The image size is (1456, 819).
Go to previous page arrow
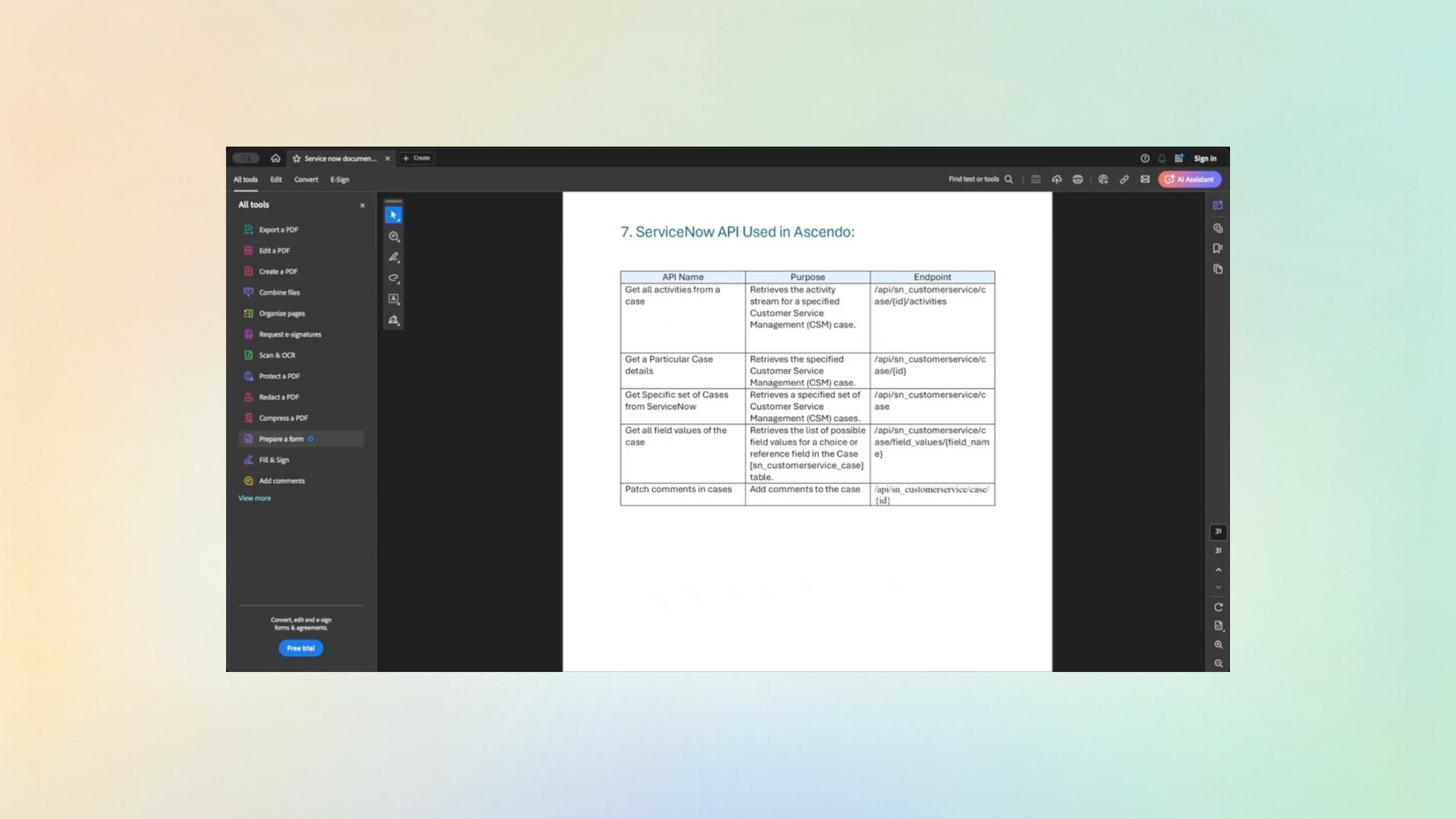pos(1219,570)
